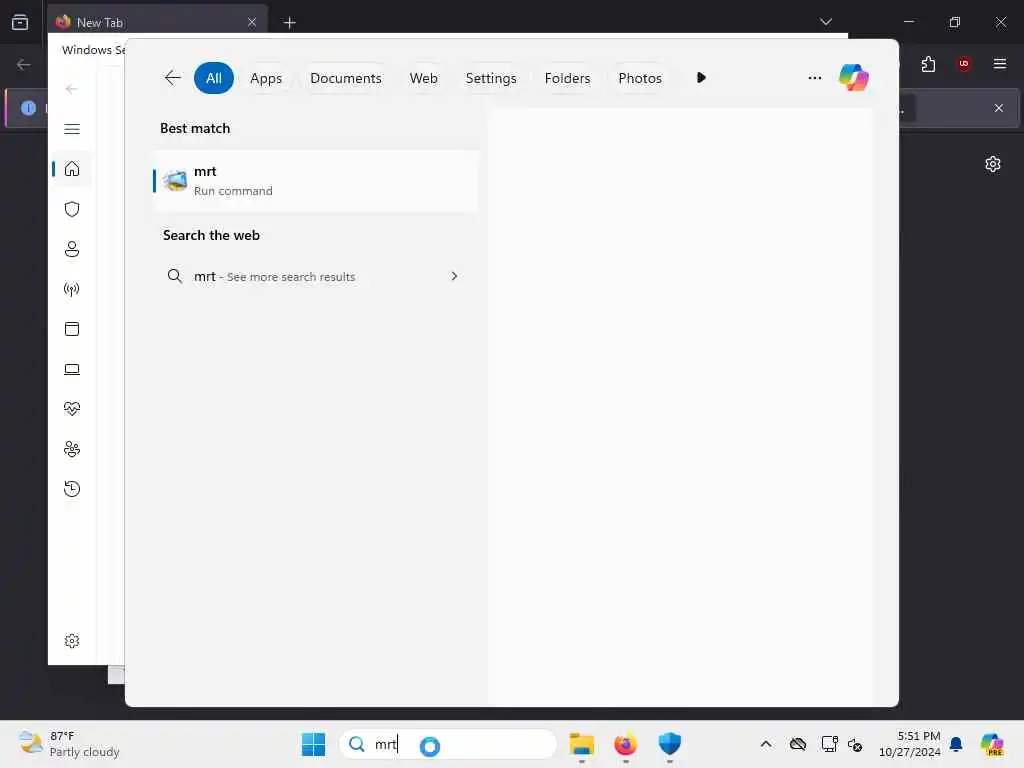Switch to Apps search filter
This screenshot has width=1024, height=768.
coord(266,78)
